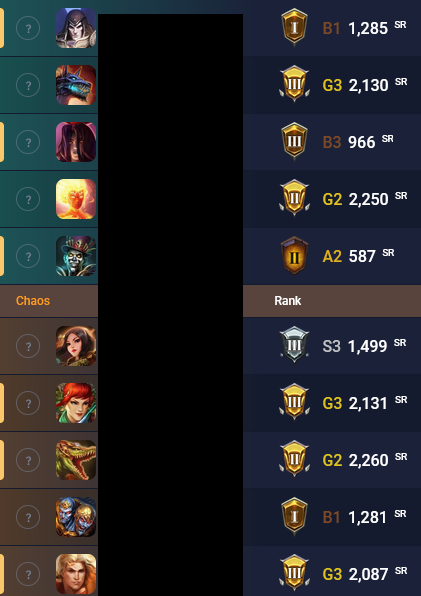Click the skull top-hat god portrait
Screen dimensions: 421x596
[76, 256]
